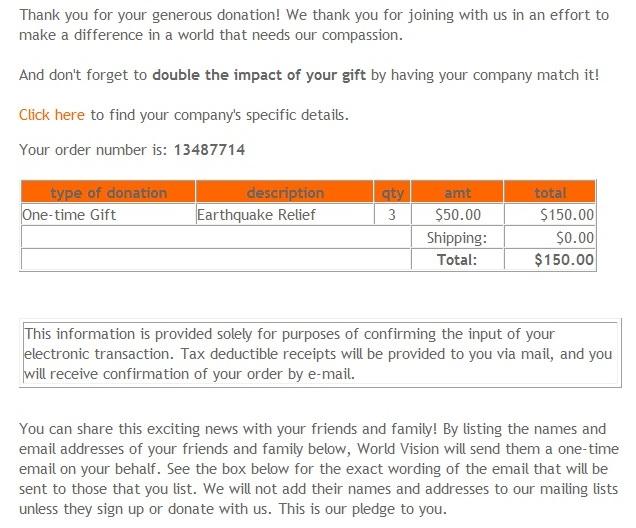Click the "Shipping:" label cell
636x528 pixels.
click(456, 238)
